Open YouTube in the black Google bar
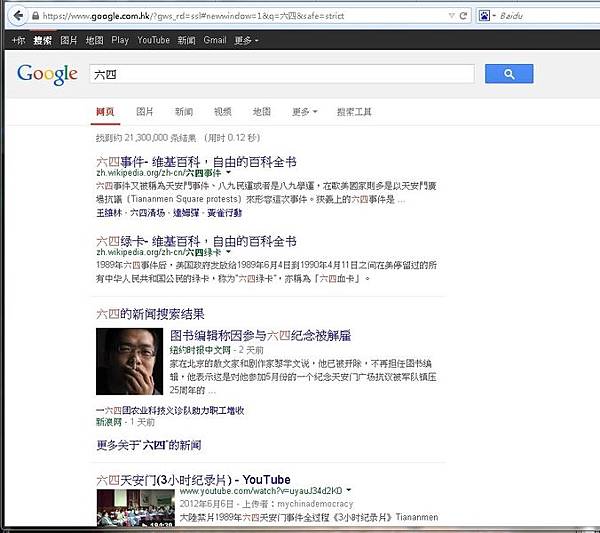This screenshot has width=600, height=533. [153, 40]
